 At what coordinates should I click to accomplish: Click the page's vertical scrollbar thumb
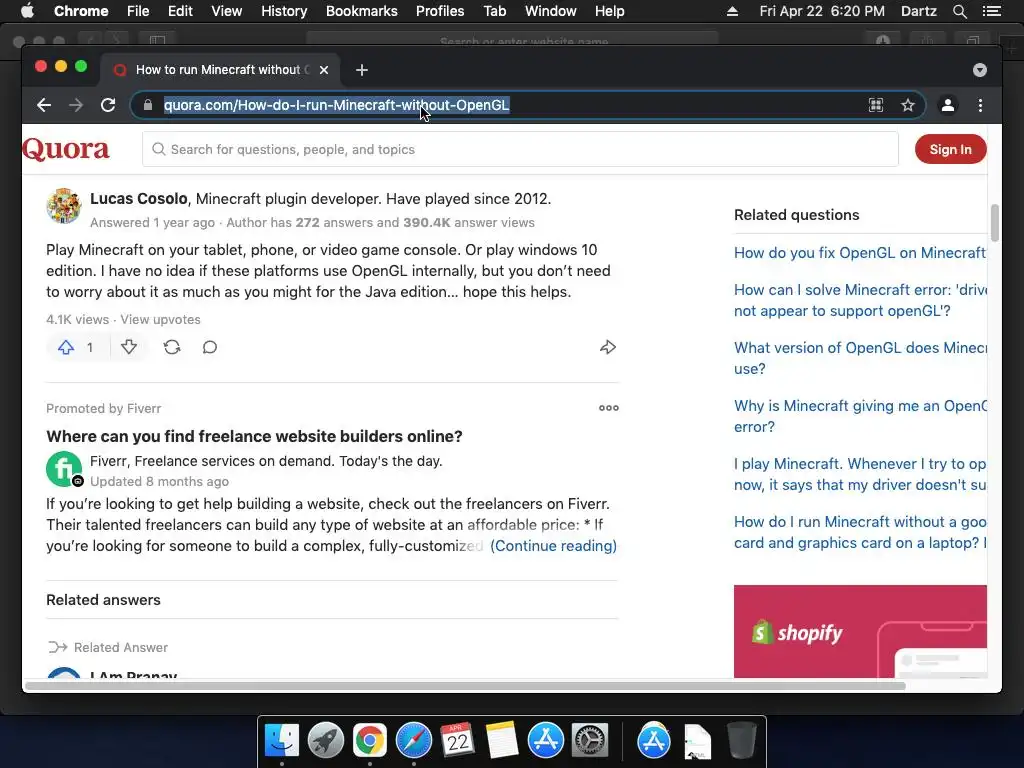pos(995,223)
